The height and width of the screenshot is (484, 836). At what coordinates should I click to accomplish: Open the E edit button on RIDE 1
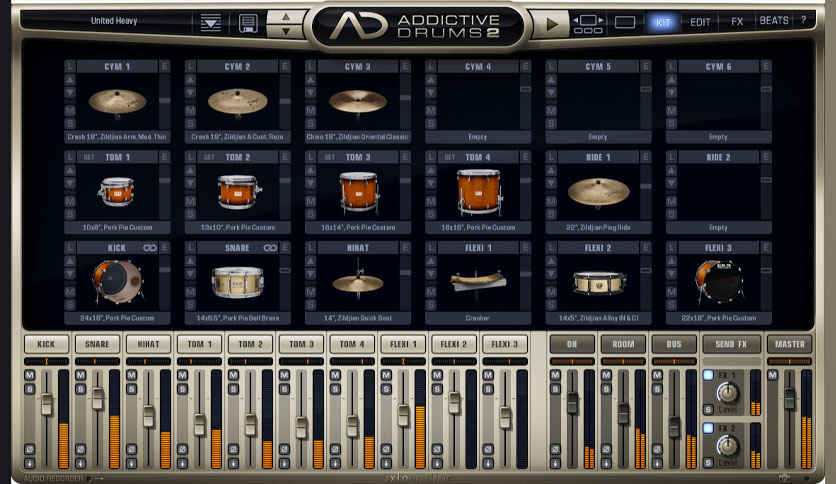(x=646, y=157)
